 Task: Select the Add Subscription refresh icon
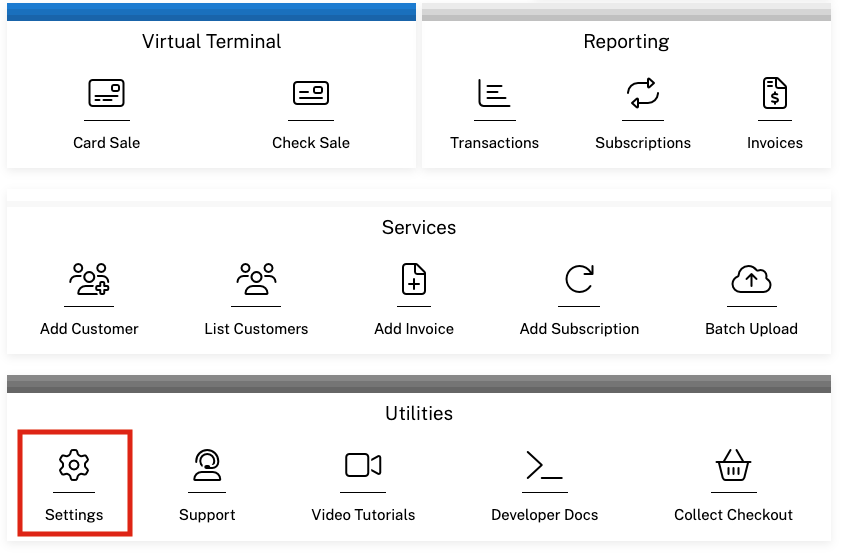click(579, 279)
